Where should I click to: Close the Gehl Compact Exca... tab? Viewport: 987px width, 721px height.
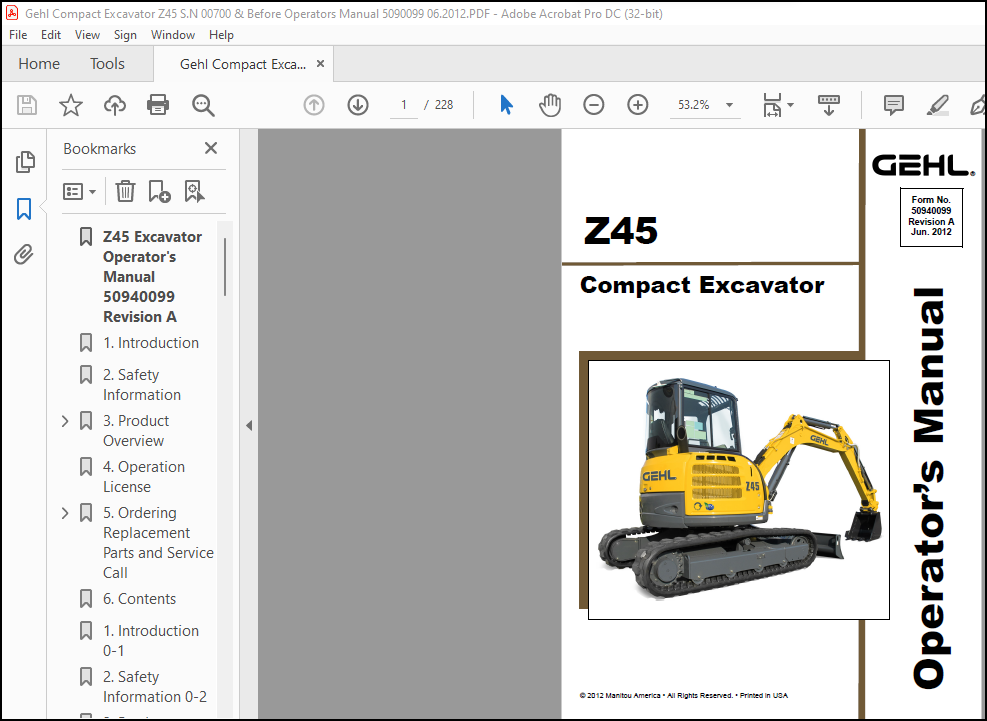coord(320,64)
